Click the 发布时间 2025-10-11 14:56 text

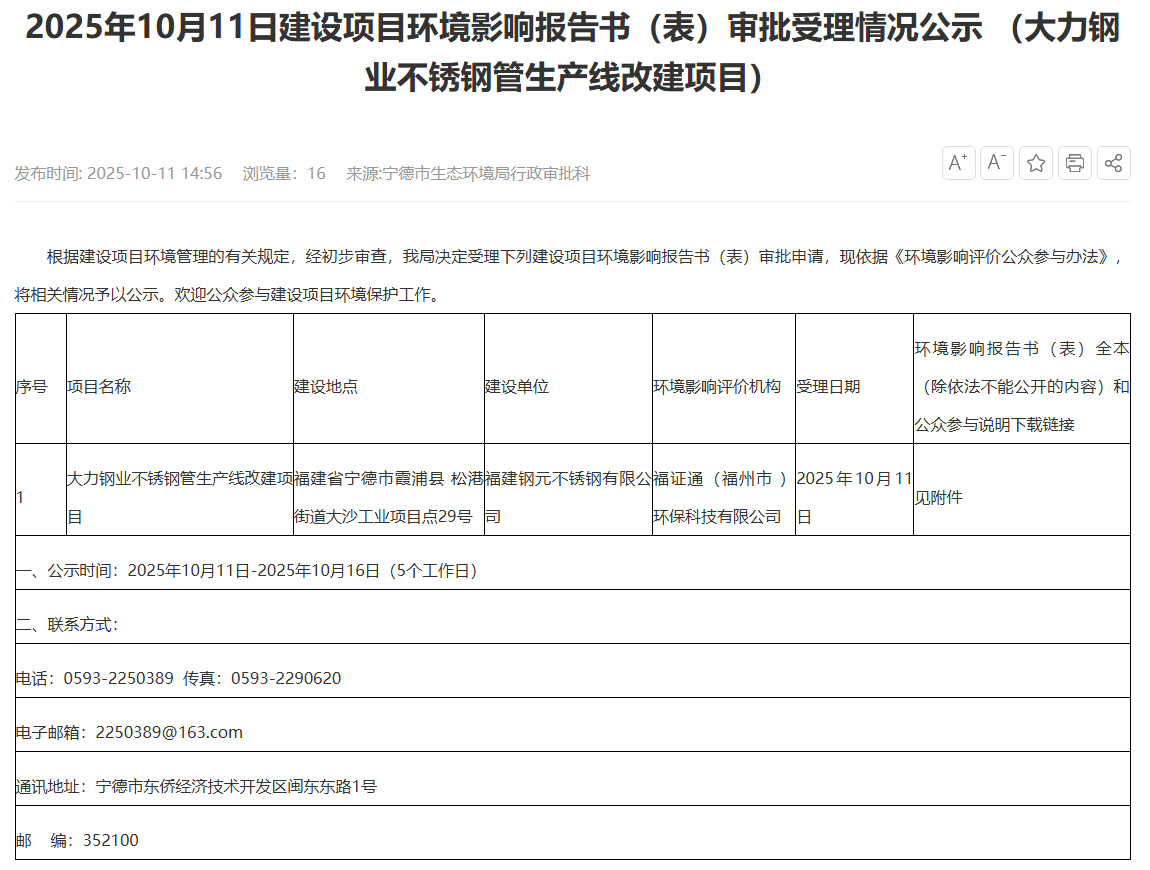point(118,174)
